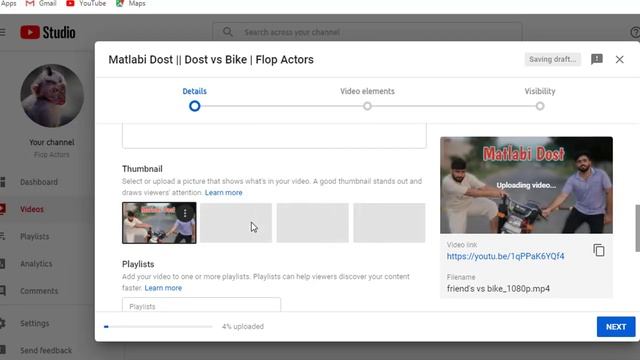Open Playlists in the sidebar
Image resolution: width=640 pixels, height=360 pixels.
35,237
